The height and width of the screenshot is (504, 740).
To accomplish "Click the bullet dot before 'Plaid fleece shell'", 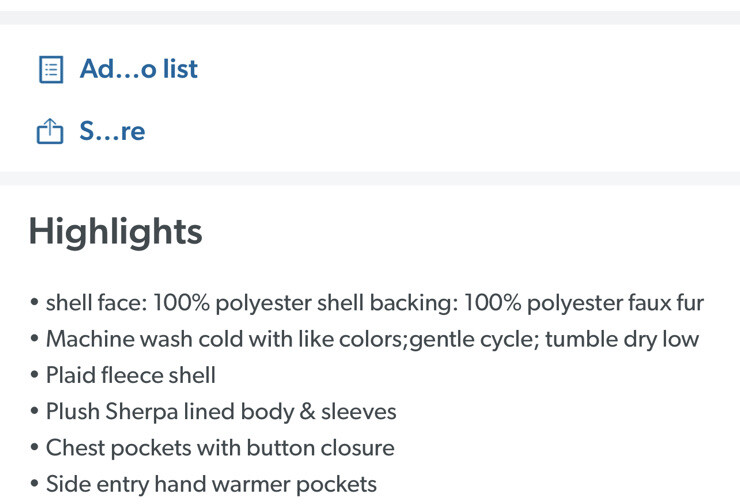I will point(34,375).
